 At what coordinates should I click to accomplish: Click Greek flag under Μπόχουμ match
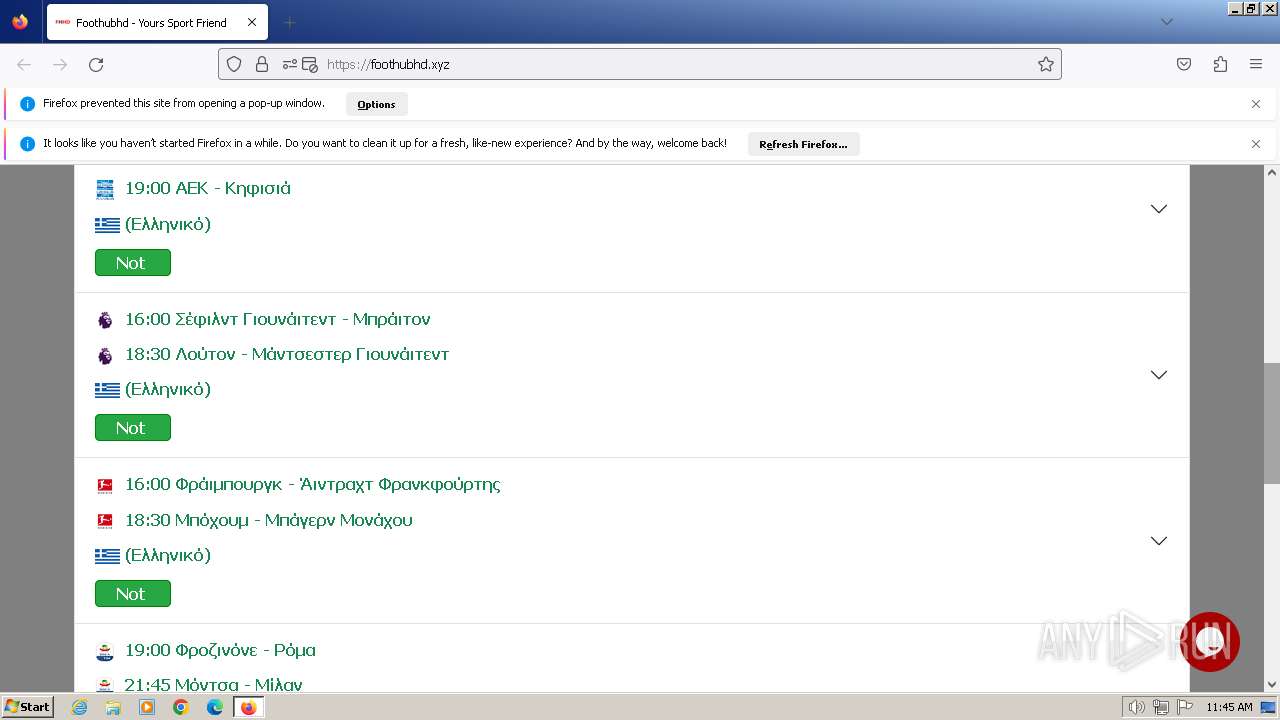(107, 556)
